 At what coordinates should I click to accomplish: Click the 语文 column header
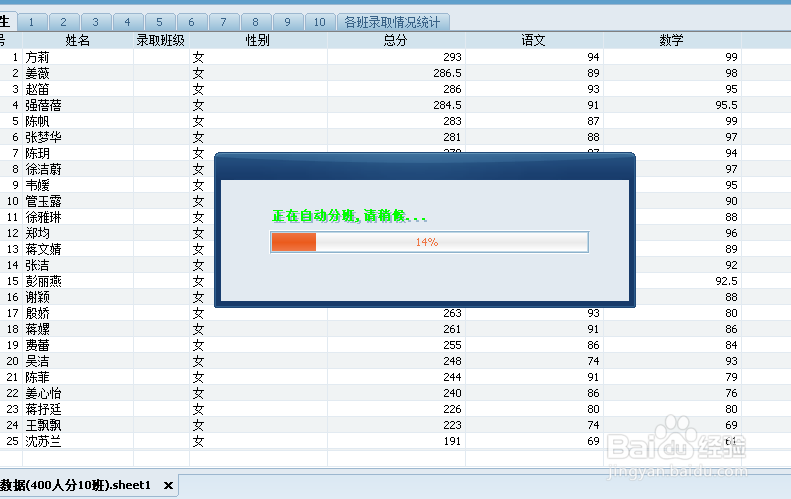click(x=534, y=40)
